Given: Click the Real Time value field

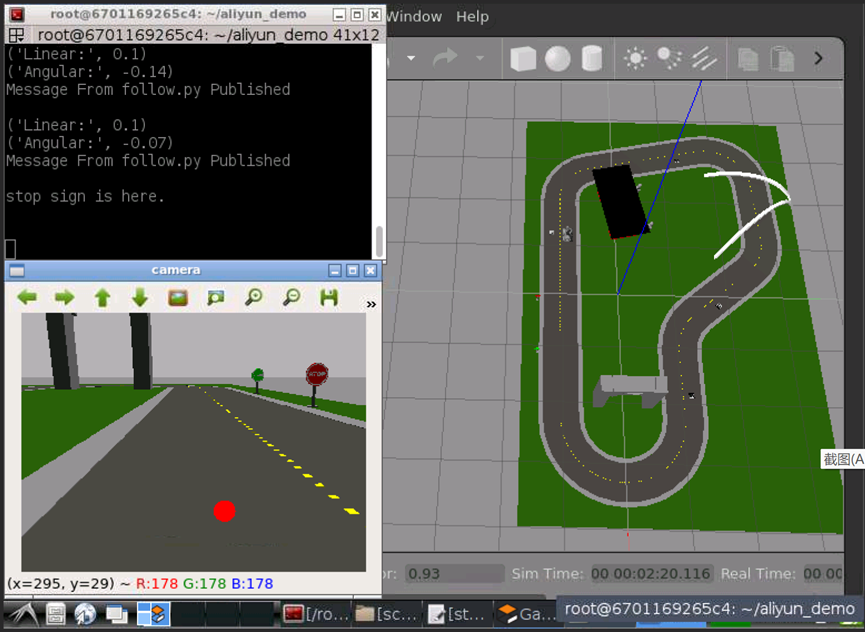Looking at the screenshot, I should pos(823,574).
